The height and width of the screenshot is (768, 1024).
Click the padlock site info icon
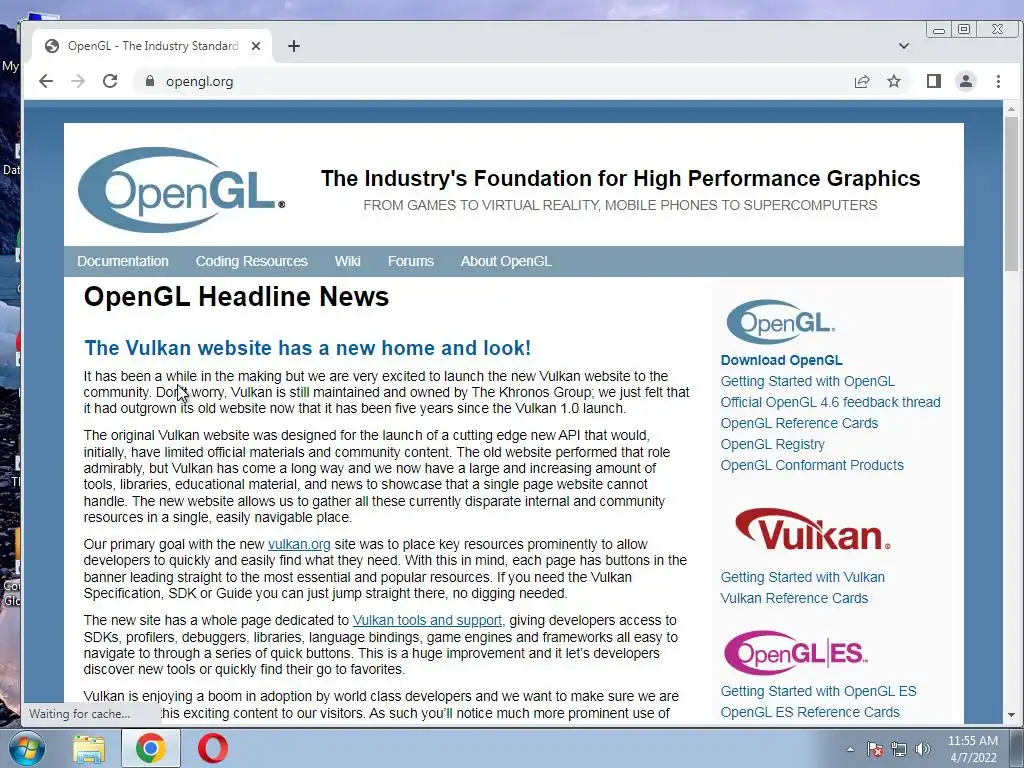[150, 81]
